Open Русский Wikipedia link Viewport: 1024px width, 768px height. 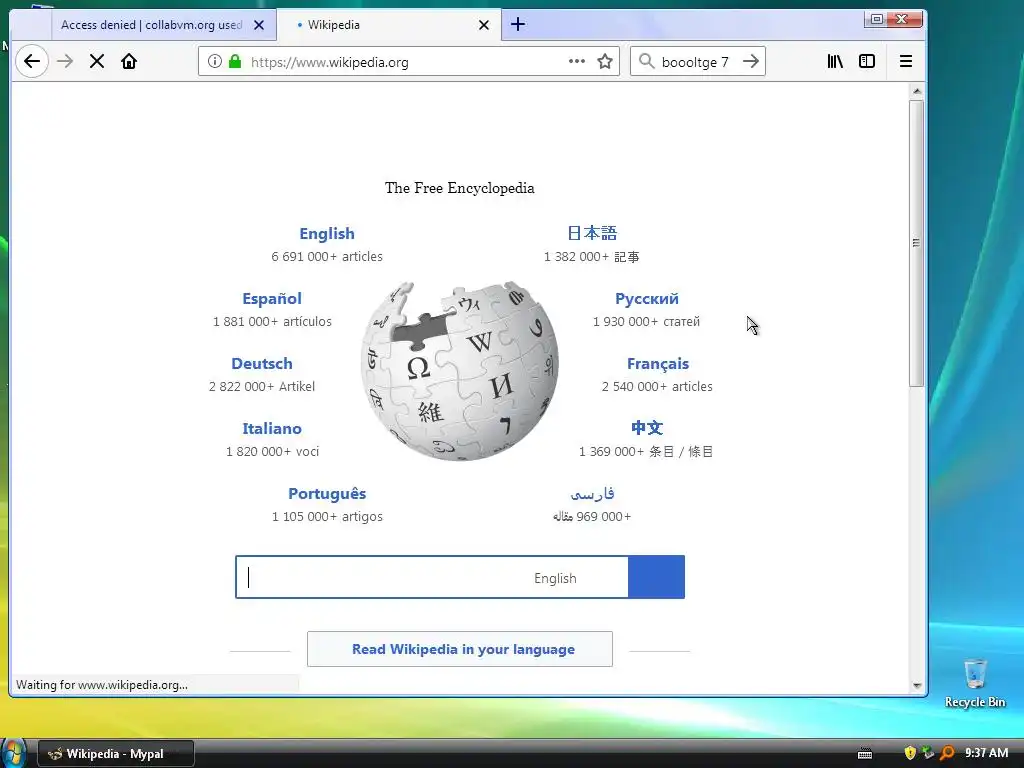(647, 298)
